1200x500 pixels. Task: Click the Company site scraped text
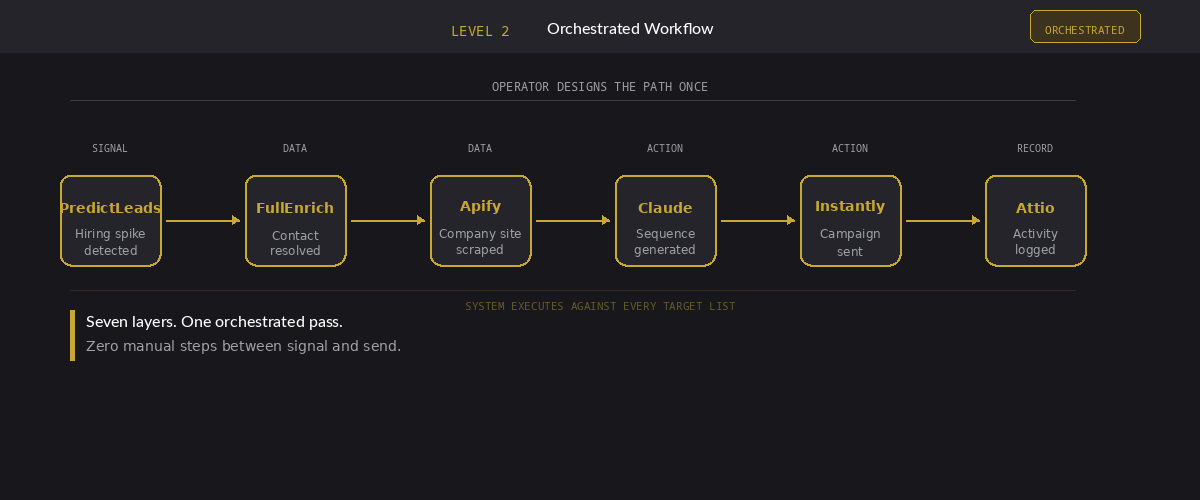[x=480, y=242]
